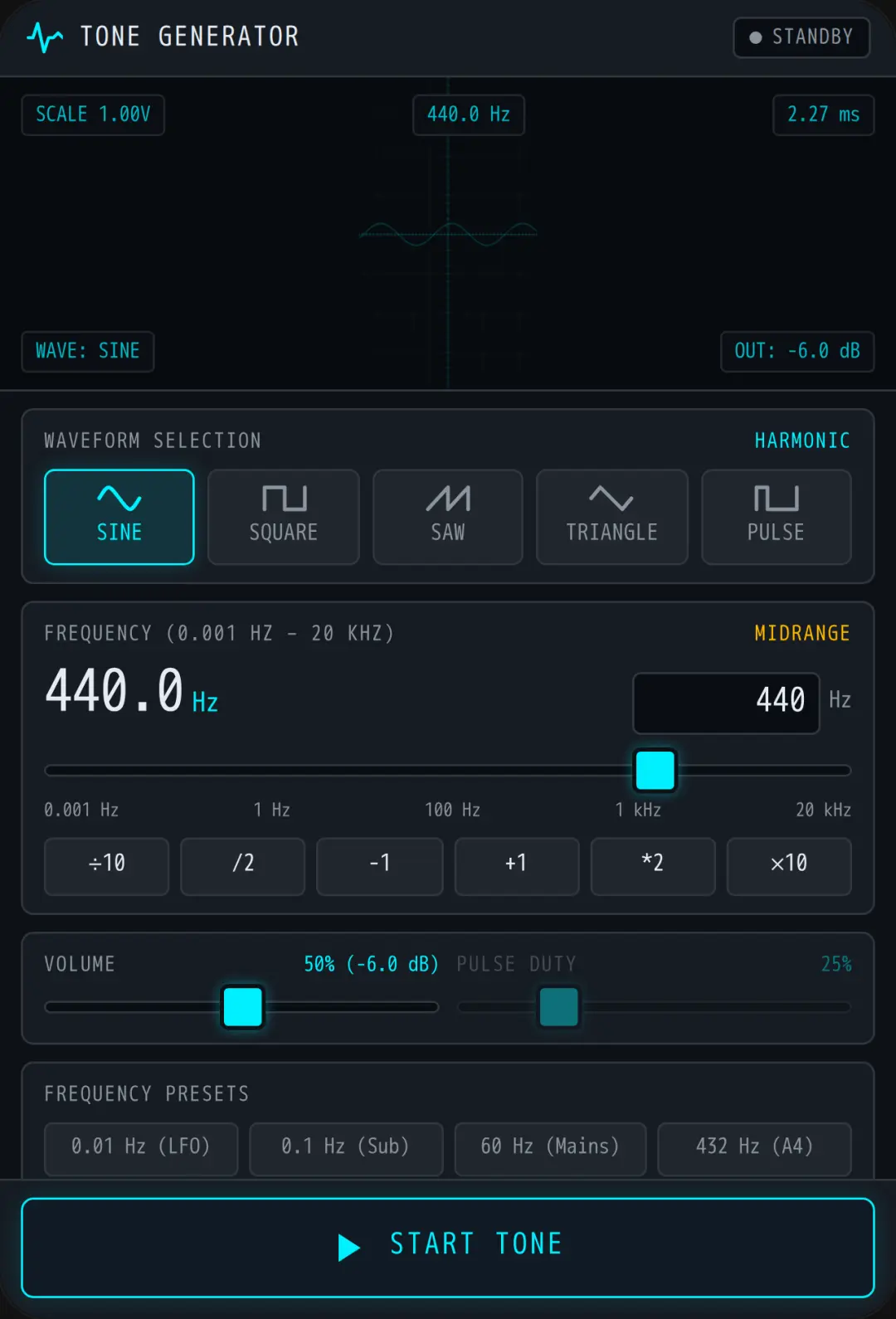Halve the frequency with /2

pos(243,866)
